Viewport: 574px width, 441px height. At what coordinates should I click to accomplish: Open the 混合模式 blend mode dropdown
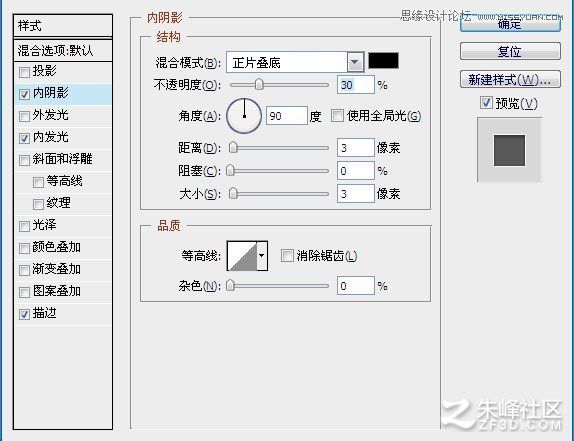tap(355, 62)
